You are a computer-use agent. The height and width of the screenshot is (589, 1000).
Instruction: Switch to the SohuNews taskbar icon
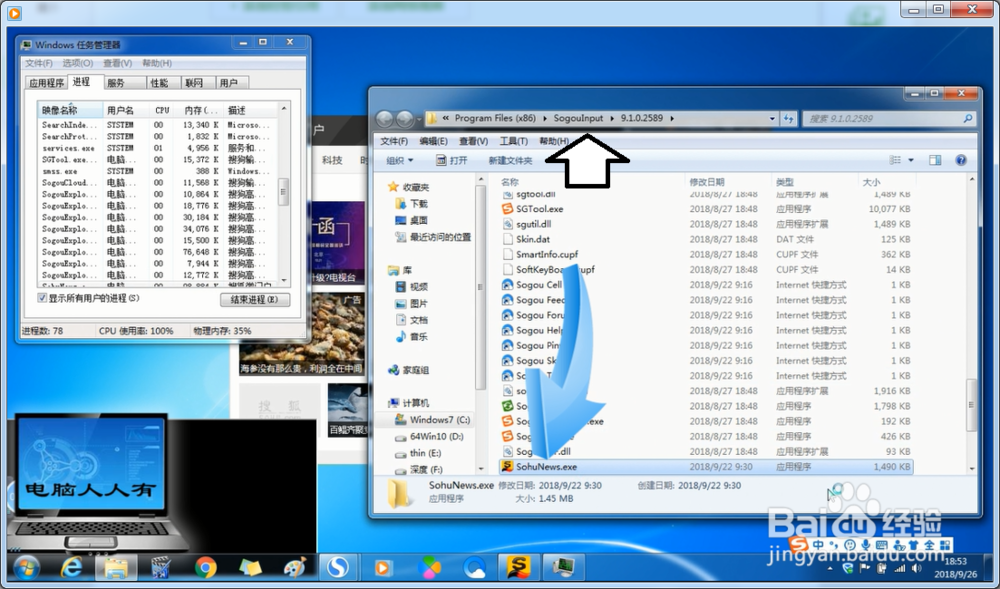coord(518,567)
